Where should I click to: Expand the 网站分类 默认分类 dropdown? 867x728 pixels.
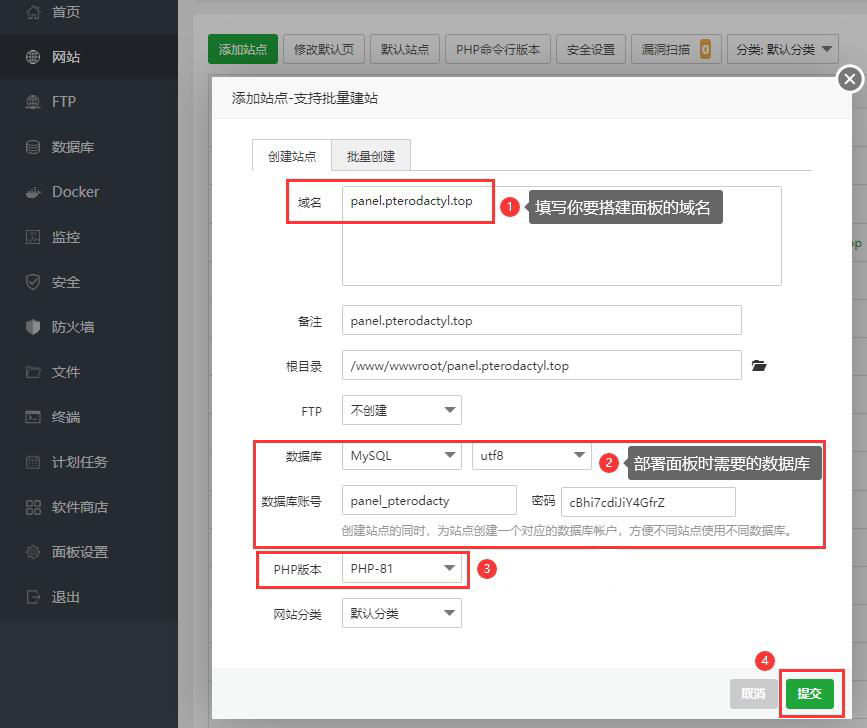401,613
